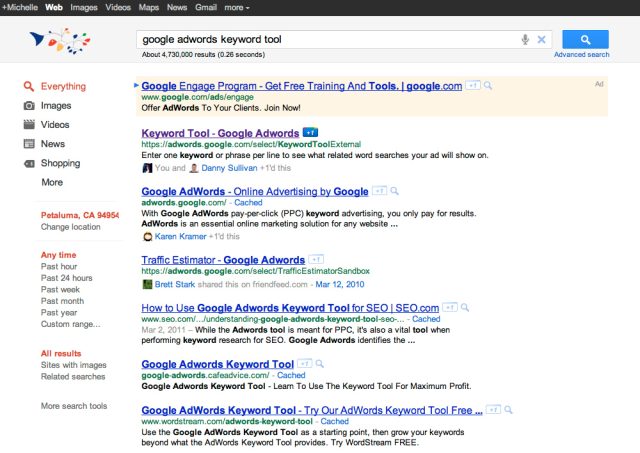Image resolution: width=640 pixels, height=453 pixels.
Task: Toggle +1 button next to the SEO.com result
Action: click(450, 308)
